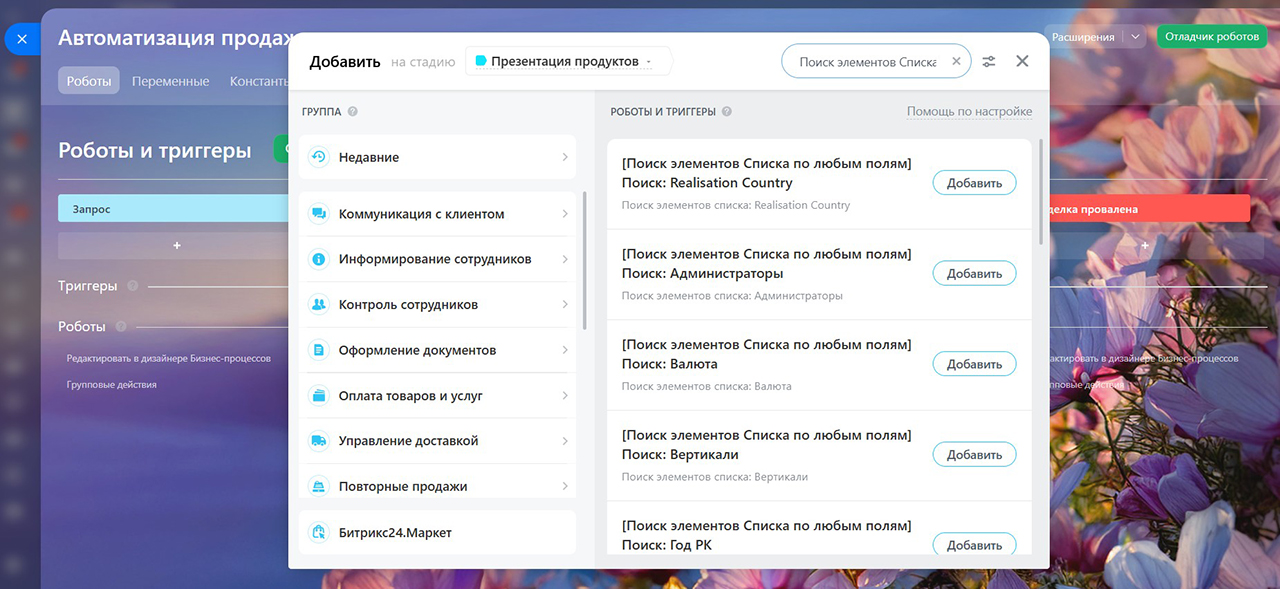The height and width of the screenshot is (589, 1280).
Task: Switch to the Переменные tab
Action: [x=170, y=81]
